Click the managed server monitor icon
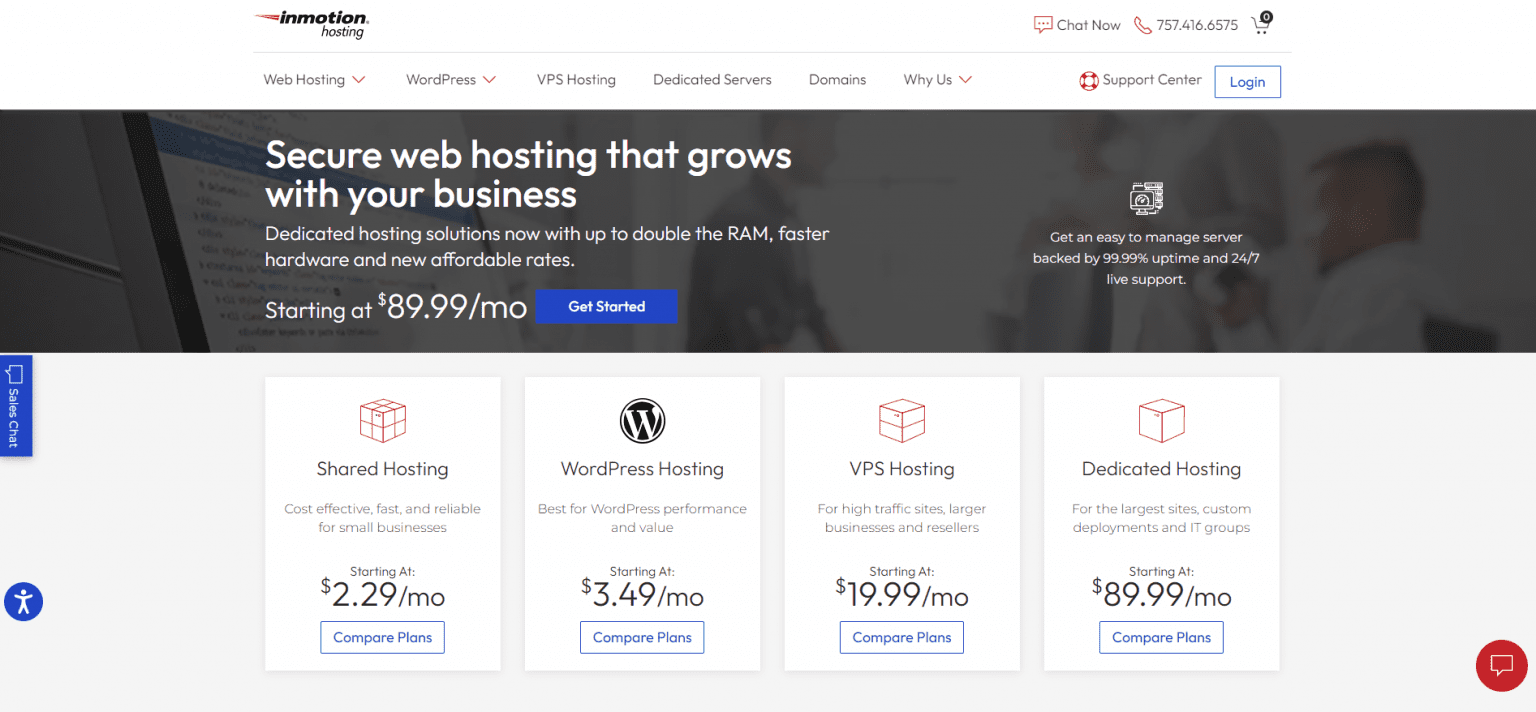Screen dimensions: 1536x712 1146,198
